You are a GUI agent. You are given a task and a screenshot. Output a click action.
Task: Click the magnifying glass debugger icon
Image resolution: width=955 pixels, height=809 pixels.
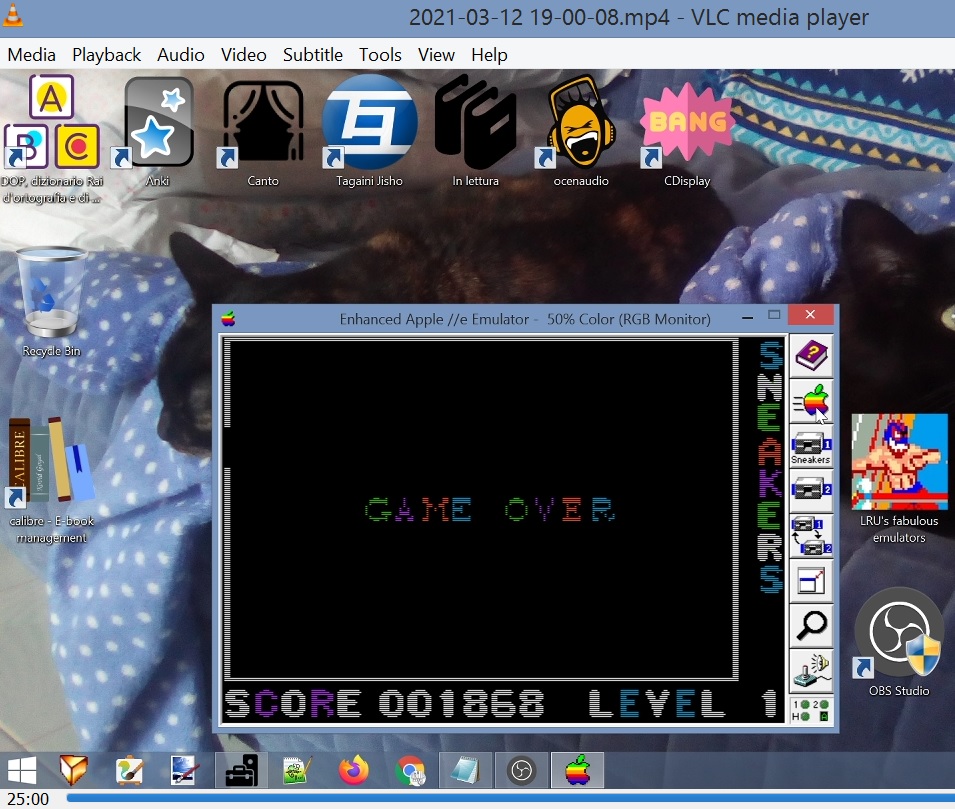point(811,625)
